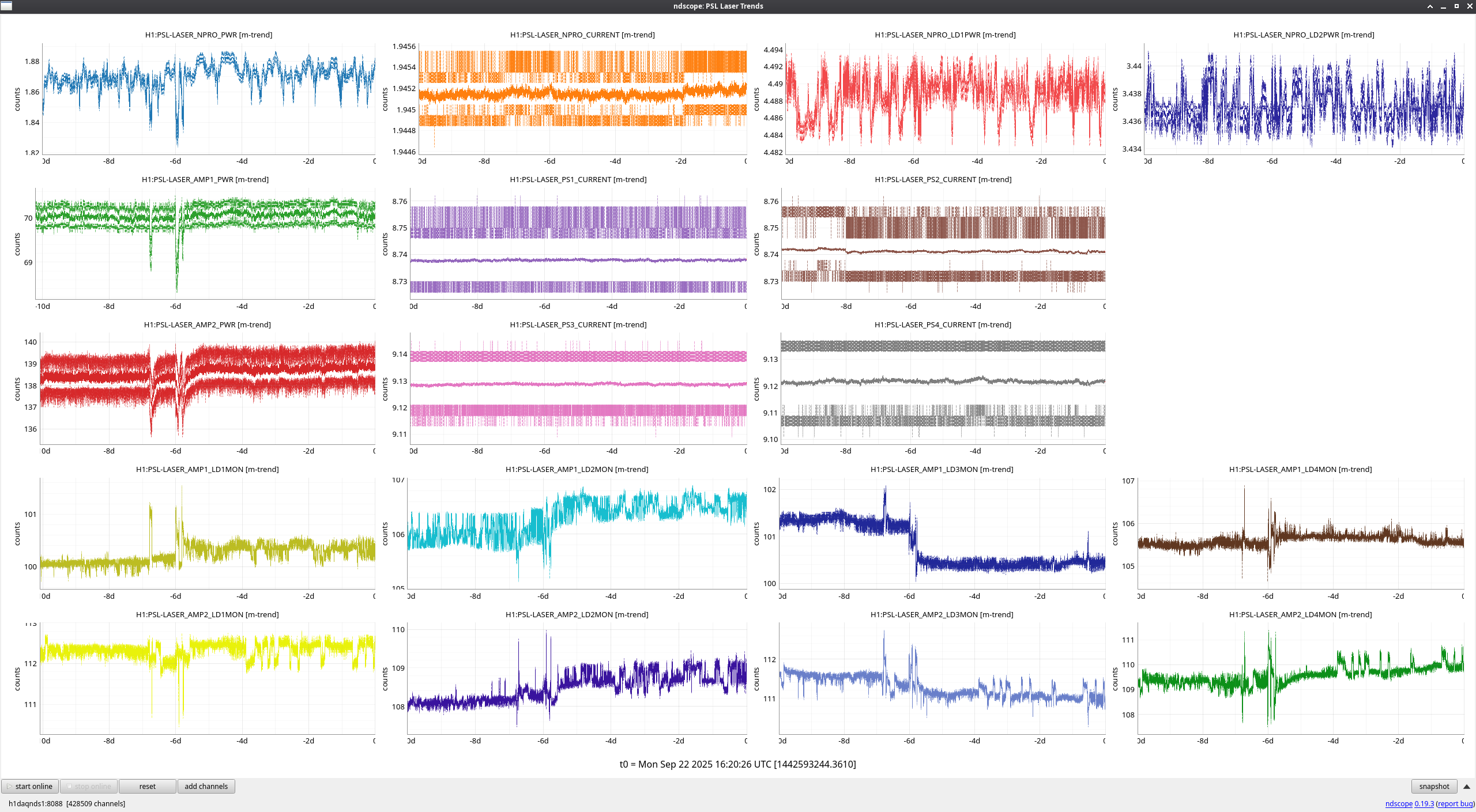1476x812 pixels.
Task: Select the H1:PSL-LASER_AMP2_PWR red trend plot
Action: 208,387
